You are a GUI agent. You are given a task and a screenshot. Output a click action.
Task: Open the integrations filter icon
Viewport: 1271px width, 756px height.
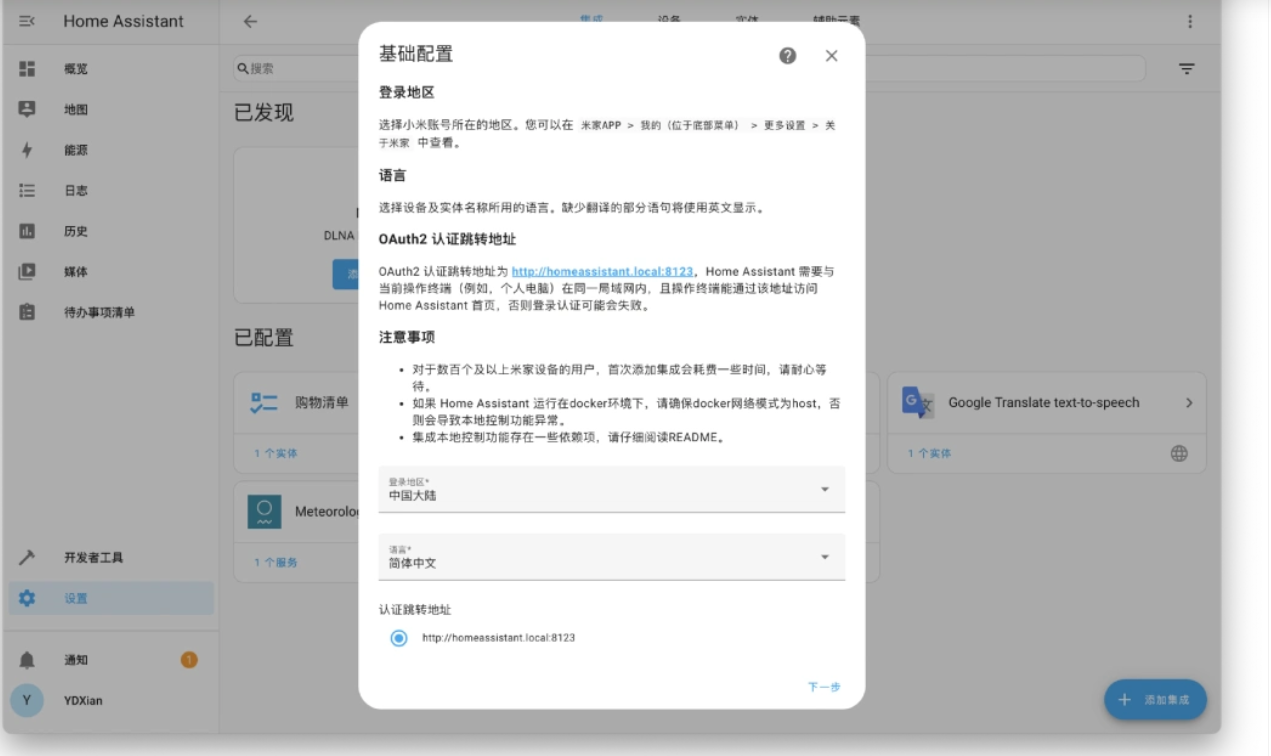click(1187, 69)
